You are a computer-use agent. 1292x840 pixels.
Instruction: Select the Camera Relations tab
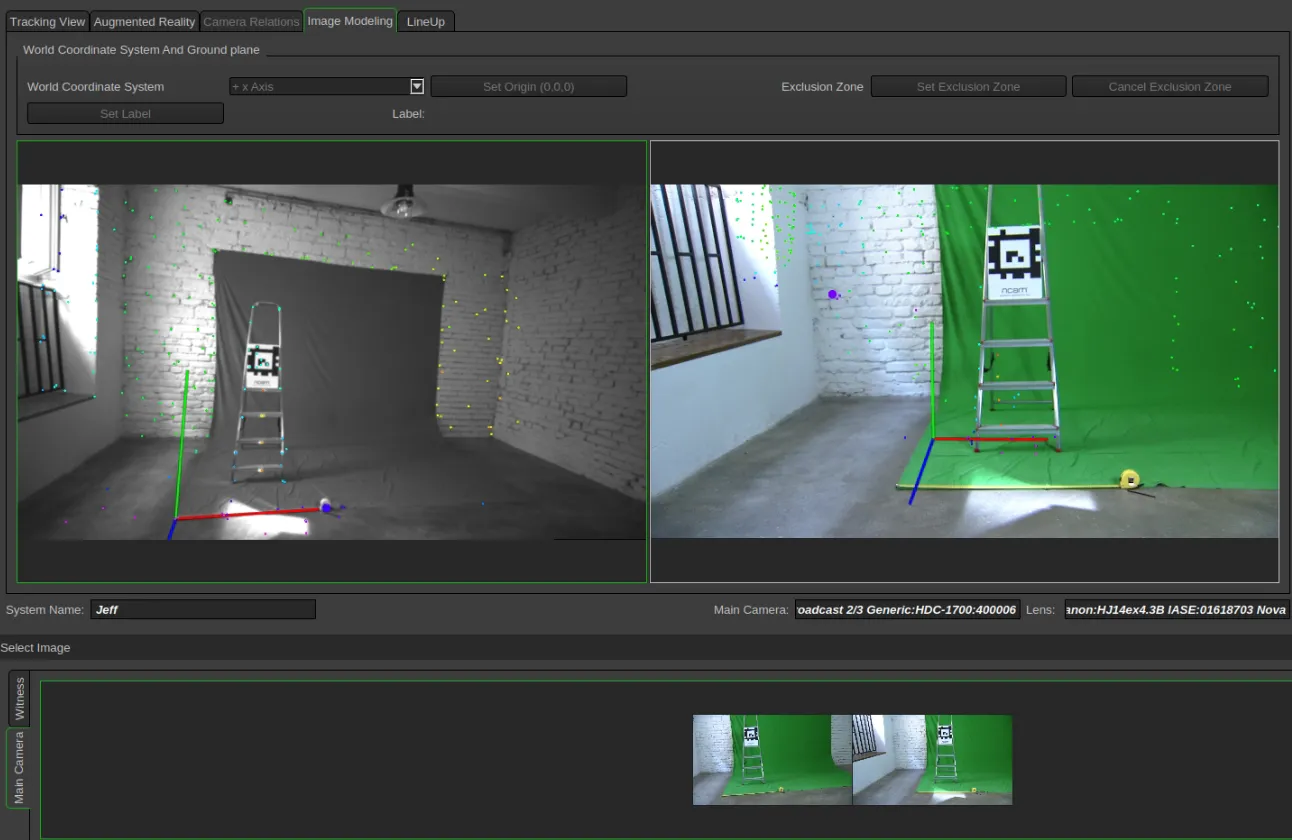[x=251, y=21]
